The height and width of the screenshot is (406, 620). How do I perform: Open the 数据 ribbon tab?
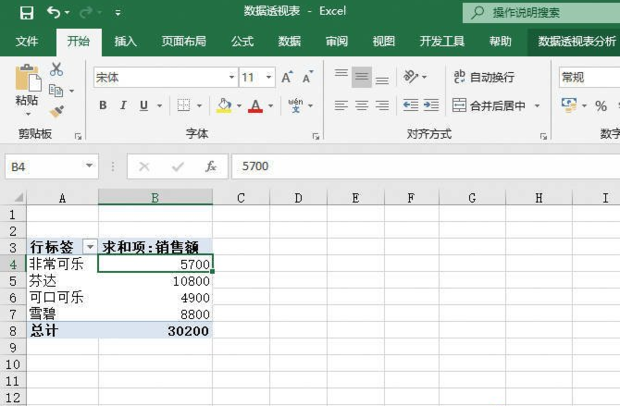(289, 41)
